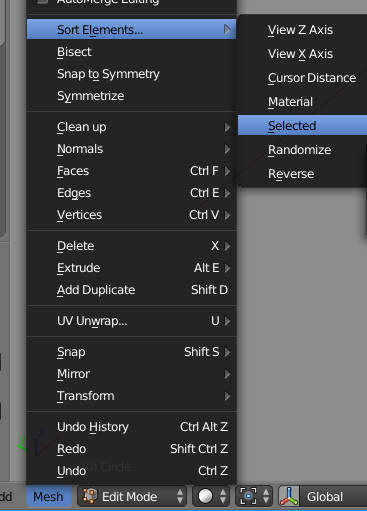The image size is (367, 511).
Task: Open the Clean up submenu
Action: coord(131,127)
